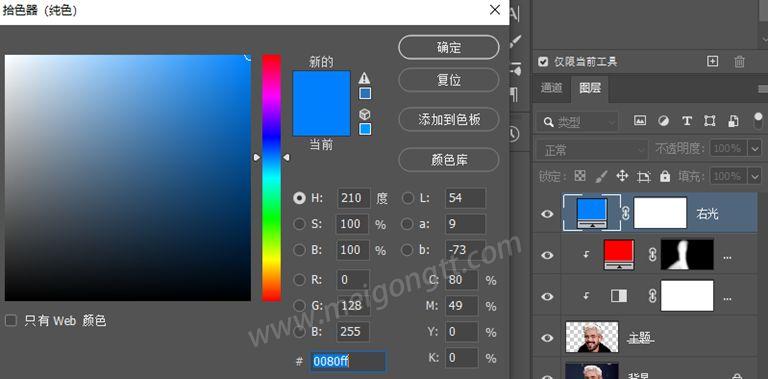Click the 复位 button

(449, 80)
